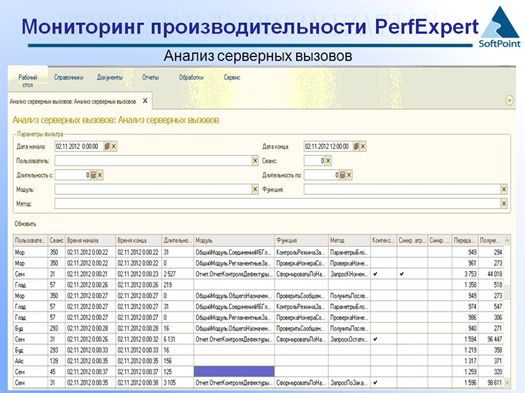The height and width of the screenshot is (393, 525).
Task: Sort by the Время начала column header
Action: tap(90, 240)
